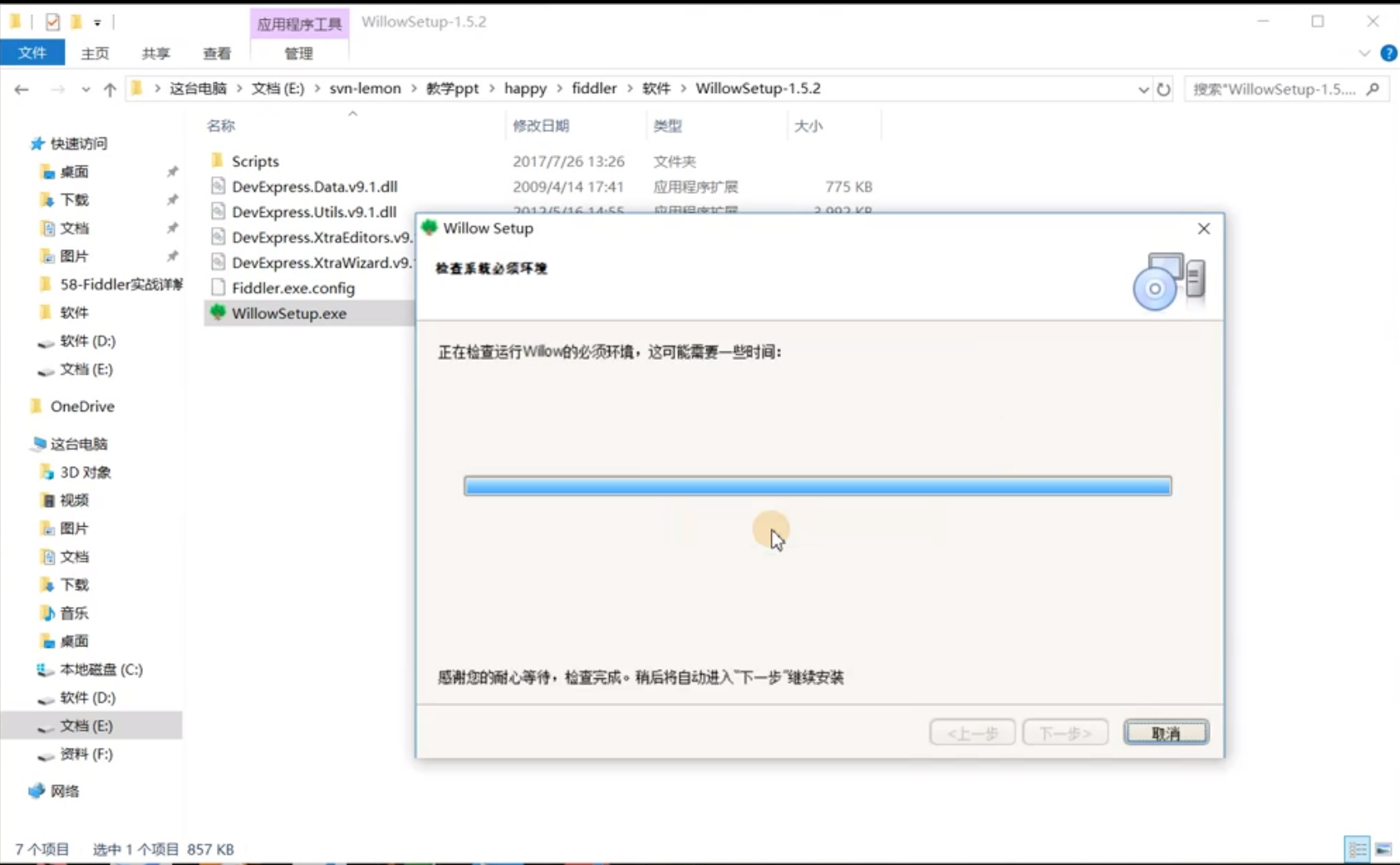The height and width of the screenshot is (865, 1400).
Task: Click quick access properties checkmark icon
Action: [x=52, y=22]
